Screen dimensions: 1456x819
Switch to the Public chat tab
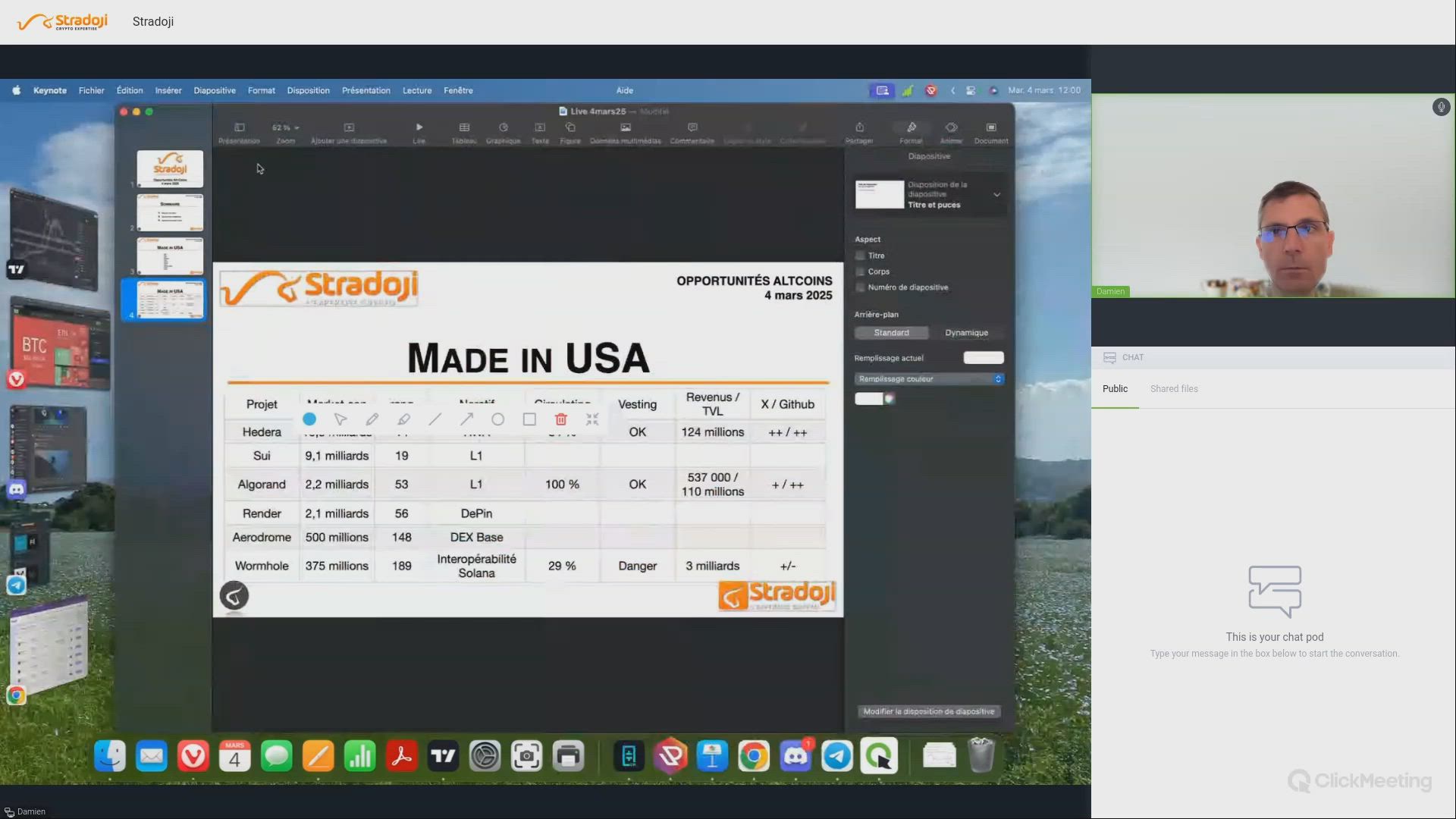[1115, 389]
